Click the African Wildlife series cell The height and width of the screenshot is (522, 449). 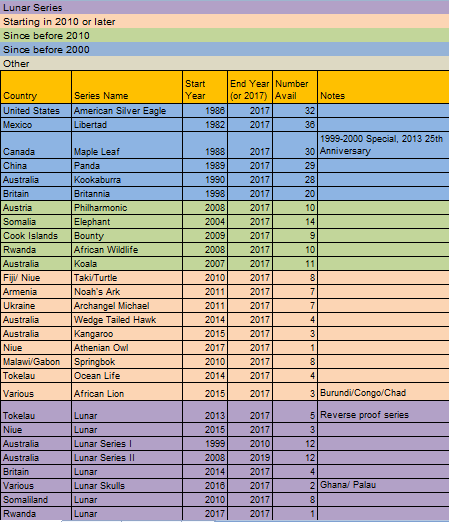[x=127, y=250]
